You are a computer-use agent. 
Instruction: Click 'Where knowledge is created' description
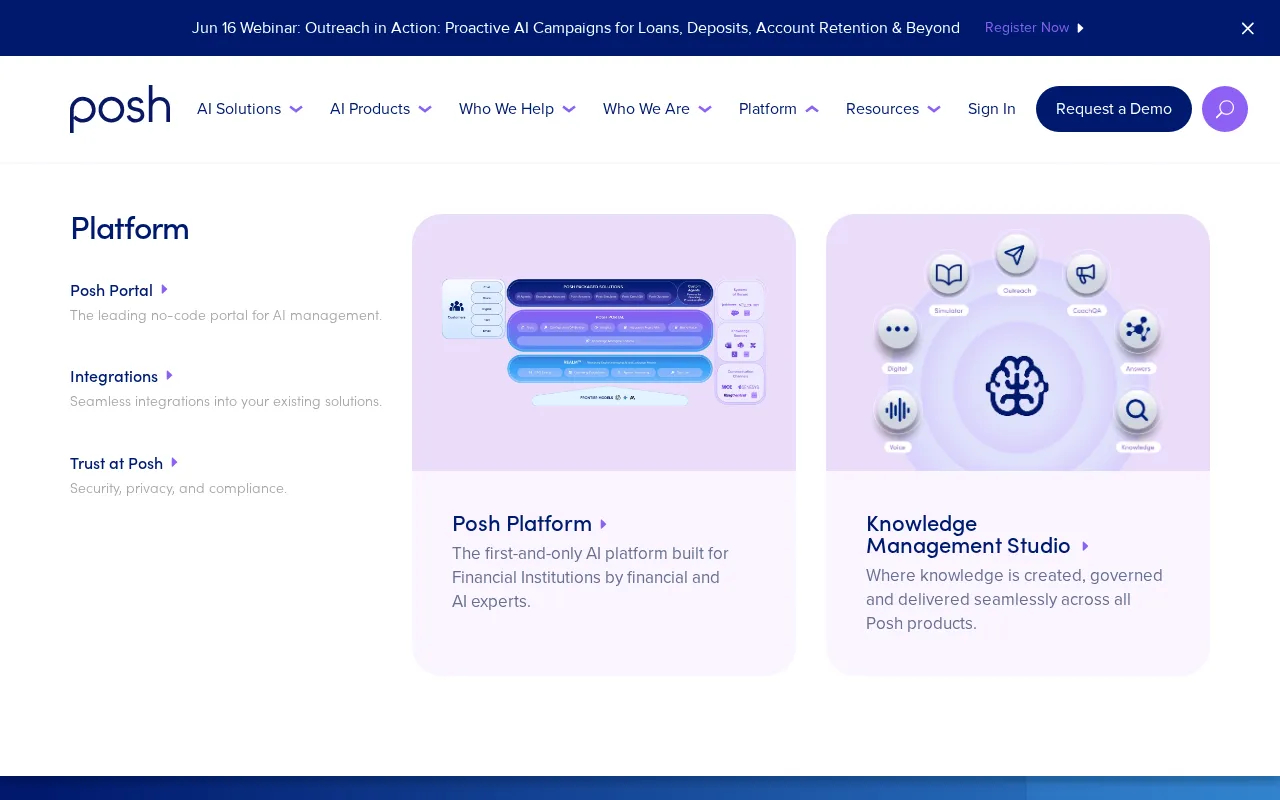[x=1014, y=599]
